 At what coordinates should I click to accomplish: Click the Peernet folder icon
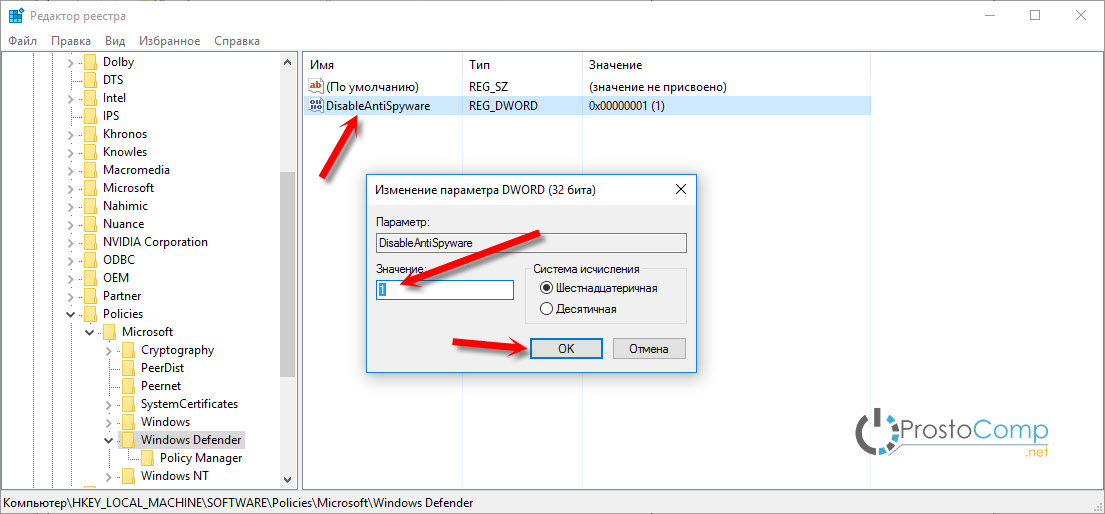128,386
